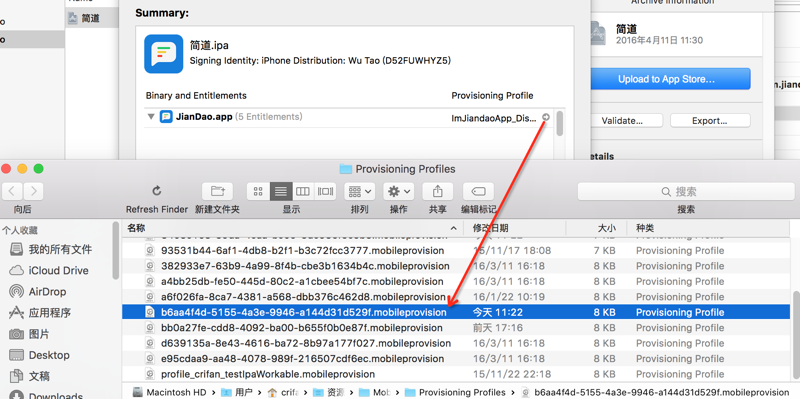800x399 pixels.
Task: Sort by 名称 column header
Action: coord(292,228)
